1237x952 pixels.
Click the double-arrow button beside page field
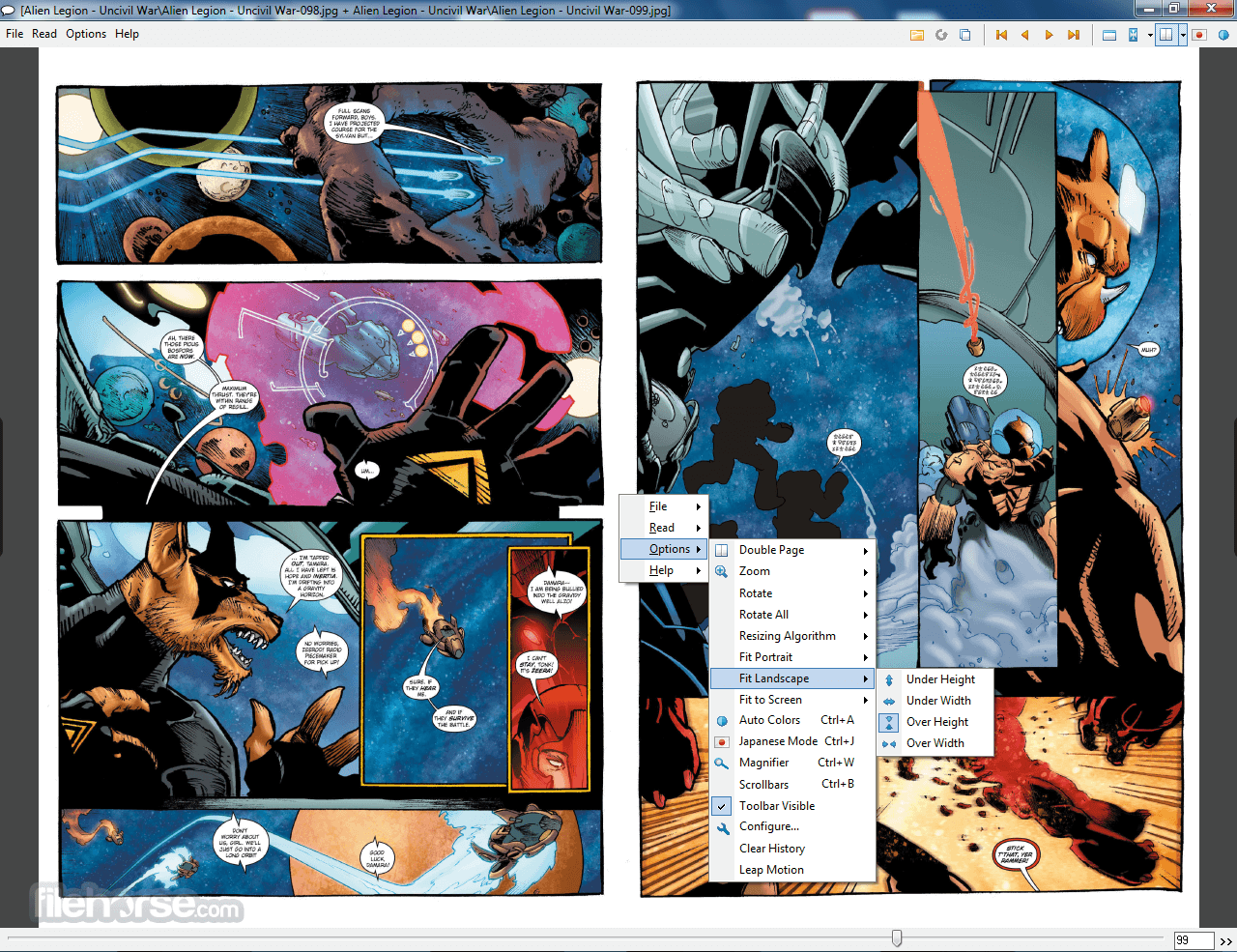[1225, 941]
